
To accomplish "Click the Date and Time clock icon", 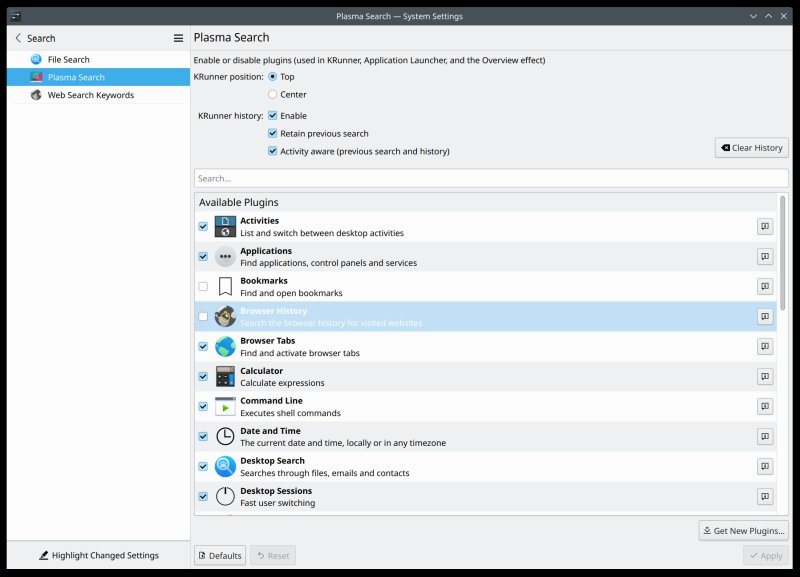I will [x=225, y=437].
